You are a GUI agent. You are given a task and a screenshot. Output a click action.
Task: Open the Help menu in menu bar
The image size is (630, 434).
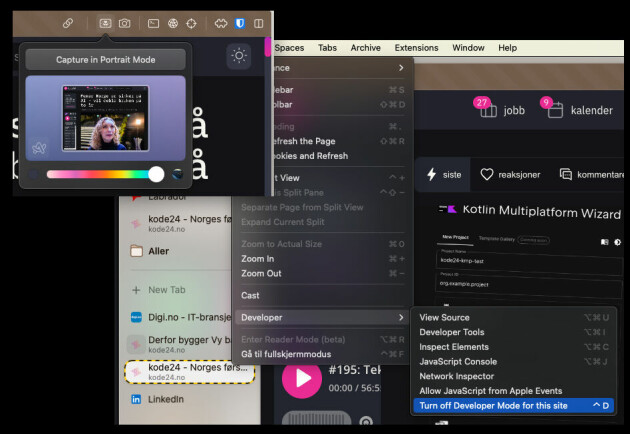507,48
